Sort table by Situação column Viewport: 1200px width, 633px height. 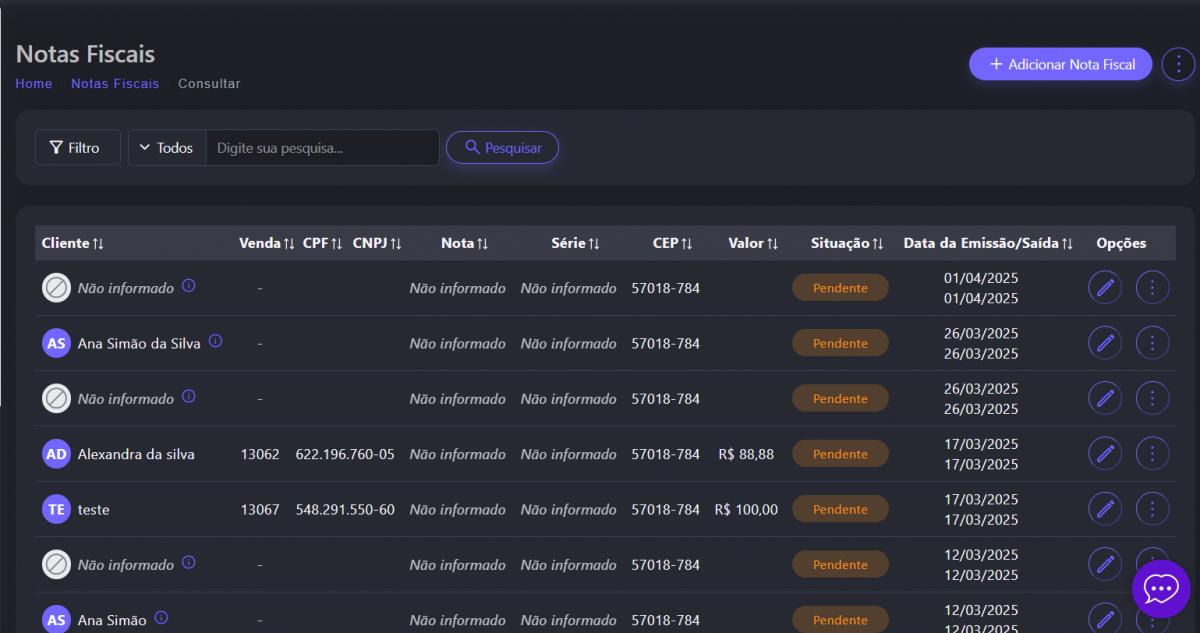point(847,243)
